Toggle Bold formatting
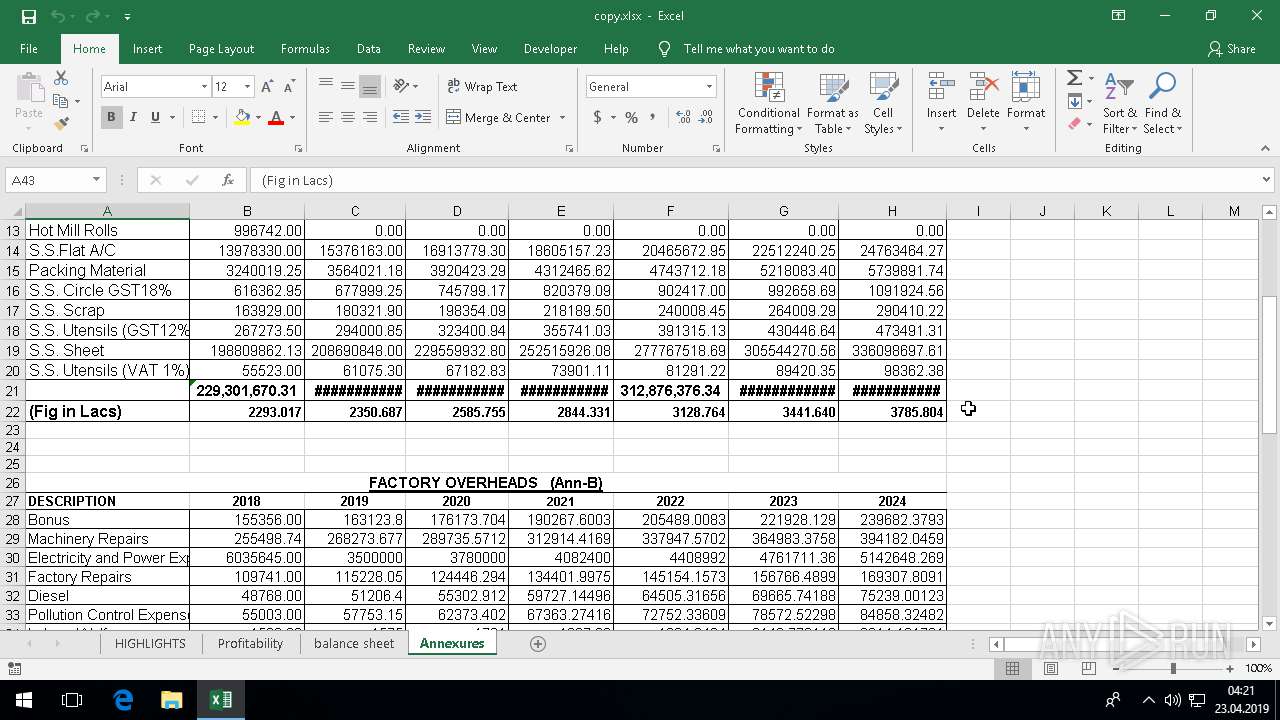The image size is (1280, 720). click(x=111, y=117)
